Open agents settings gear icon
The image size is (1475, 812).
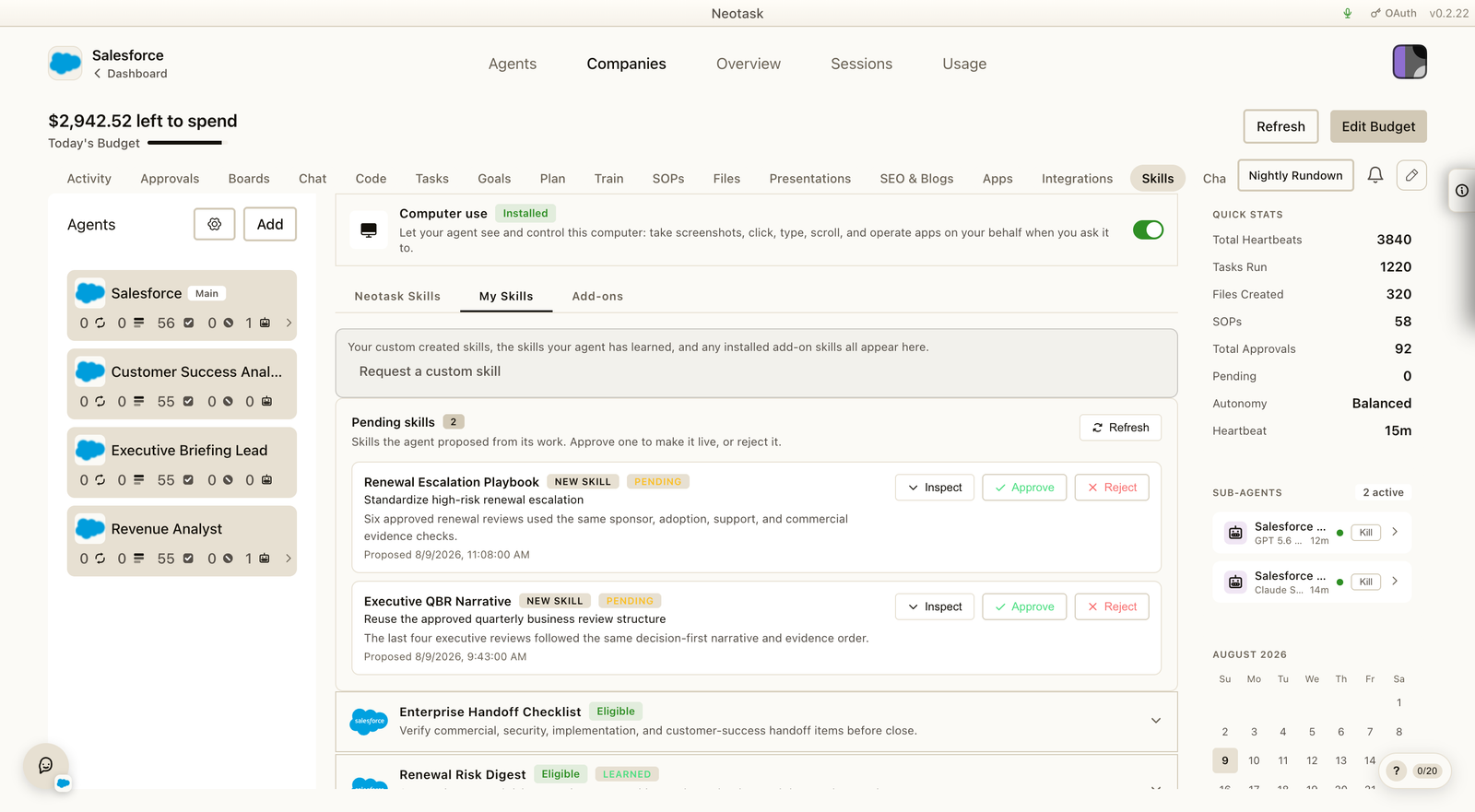(x=215, y=224)
